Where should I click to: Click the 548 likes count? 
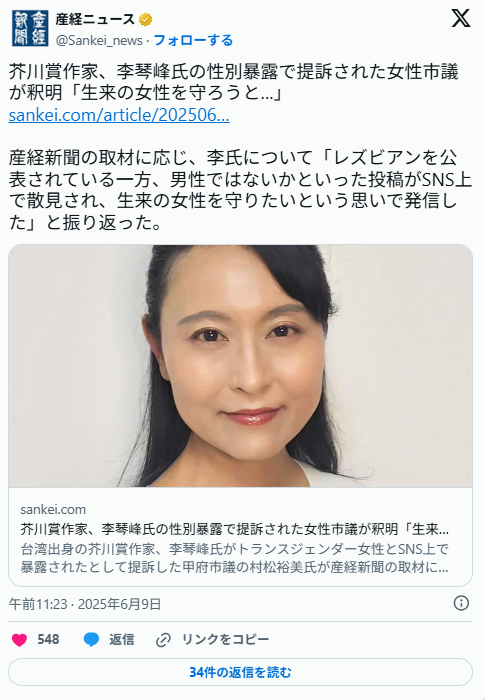(x=48, y=640)
